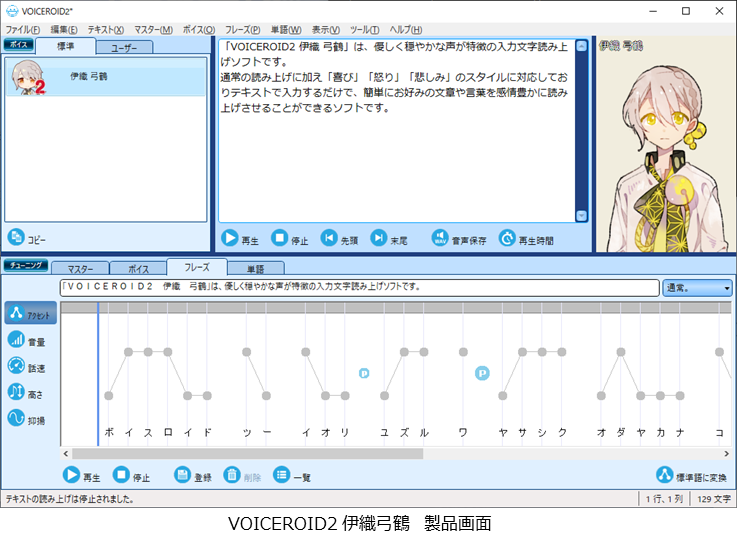Open the 単語 menu

[x=286, y=30]
